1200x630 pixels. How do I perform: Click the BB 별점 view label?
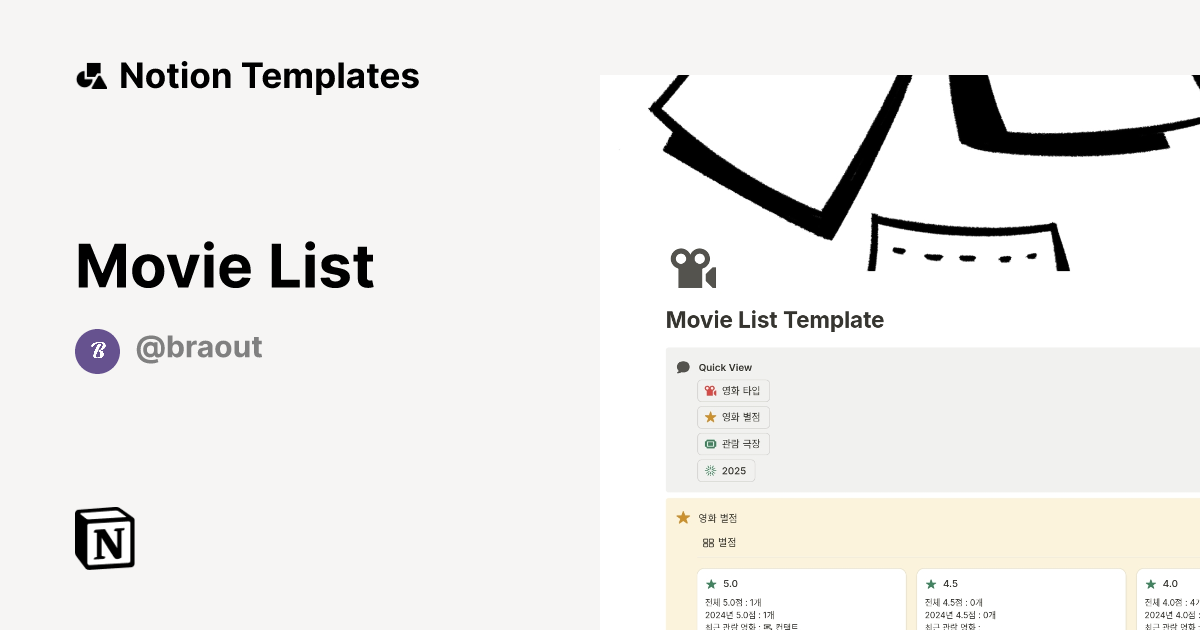pos(720,542)
